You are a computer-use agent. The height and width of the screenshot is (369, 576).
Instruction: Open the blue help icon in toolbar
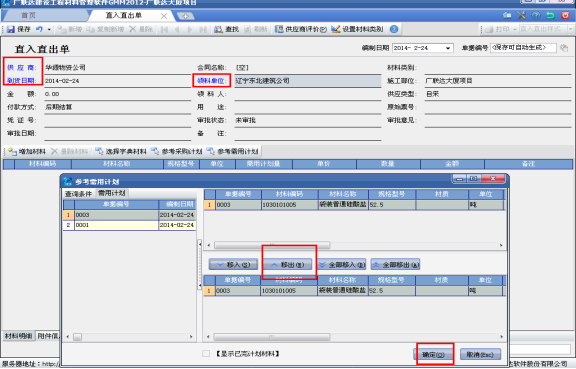[394, 29]
